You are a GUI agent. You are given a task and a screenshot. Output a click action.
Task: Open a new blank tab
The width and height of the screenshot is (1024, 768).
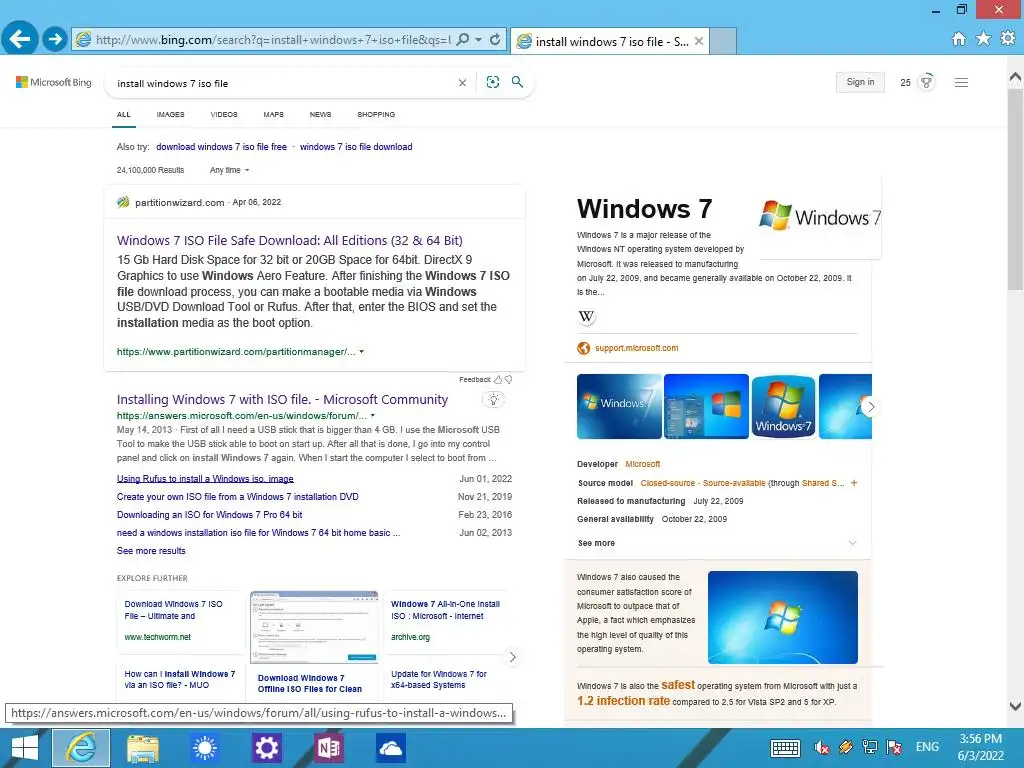coord(723,41)
